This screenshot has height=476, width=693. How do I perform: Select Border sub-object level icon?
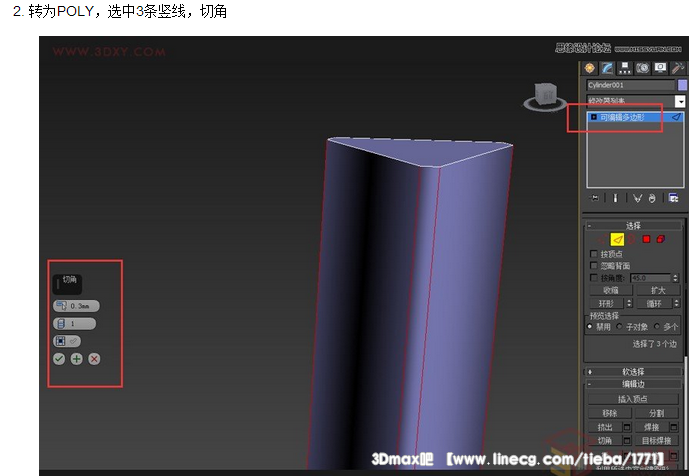click(x=632, y=239)
